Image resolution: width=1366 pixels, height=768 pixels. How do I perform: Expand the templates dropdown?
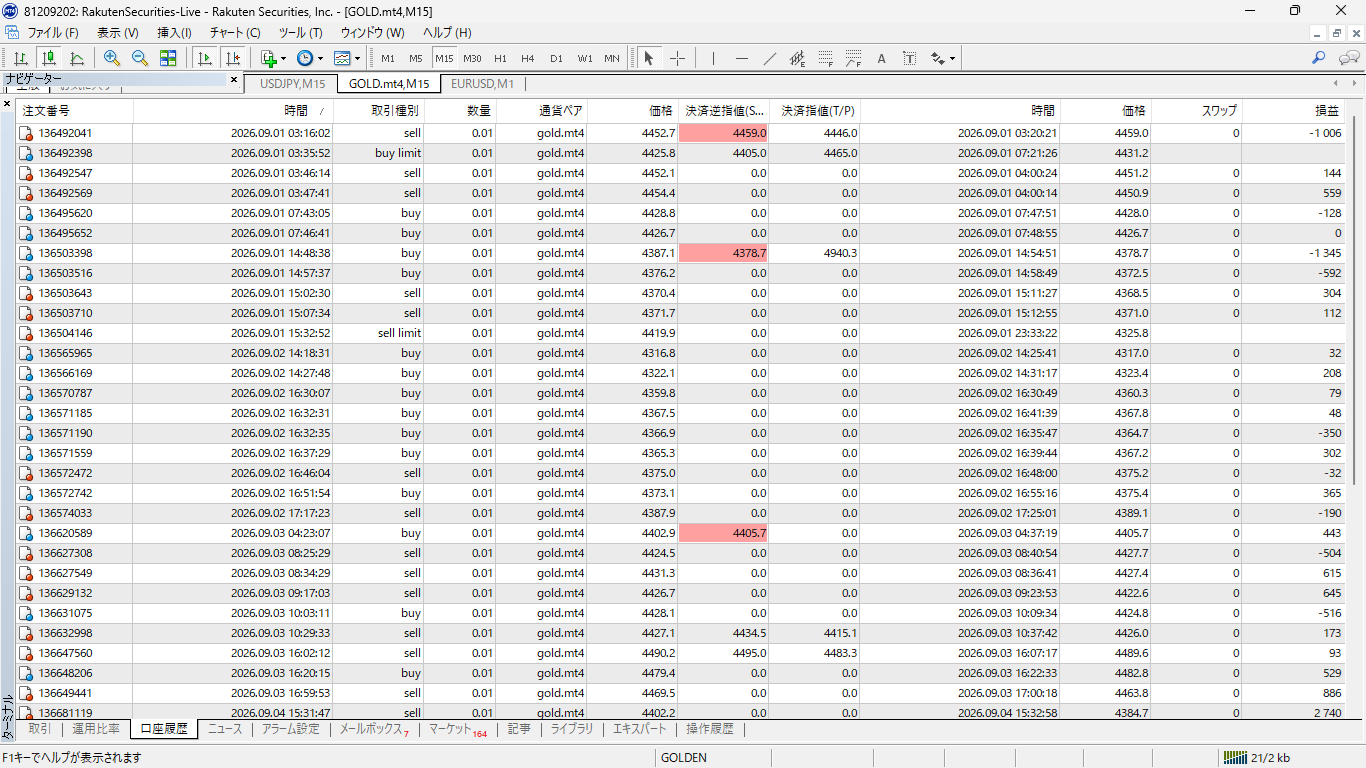pyautogui.click(x=346, y=58)
